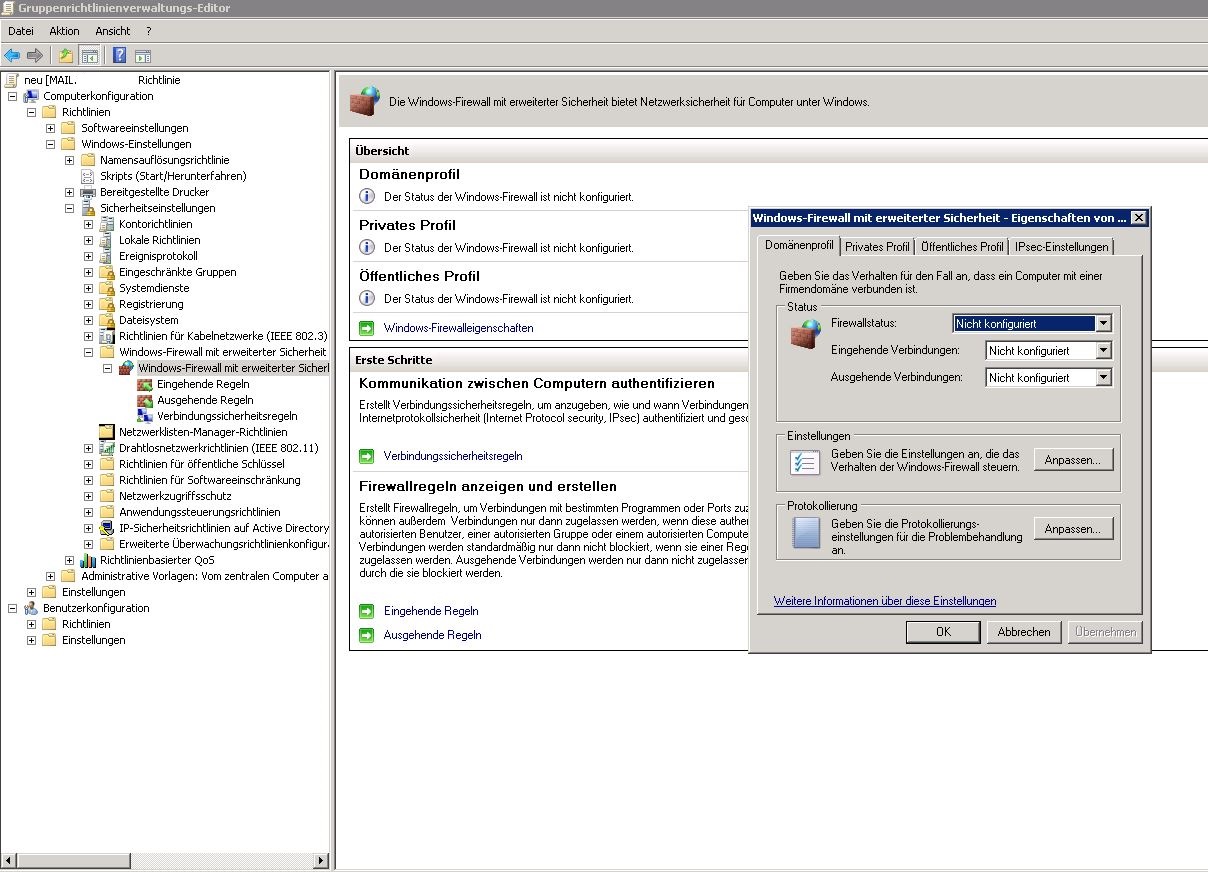This screenshot has height=872, width=1208.
Task: Click the Skripts (Start/Herunterfahren) script icon
Action: [x=88, y=176]
